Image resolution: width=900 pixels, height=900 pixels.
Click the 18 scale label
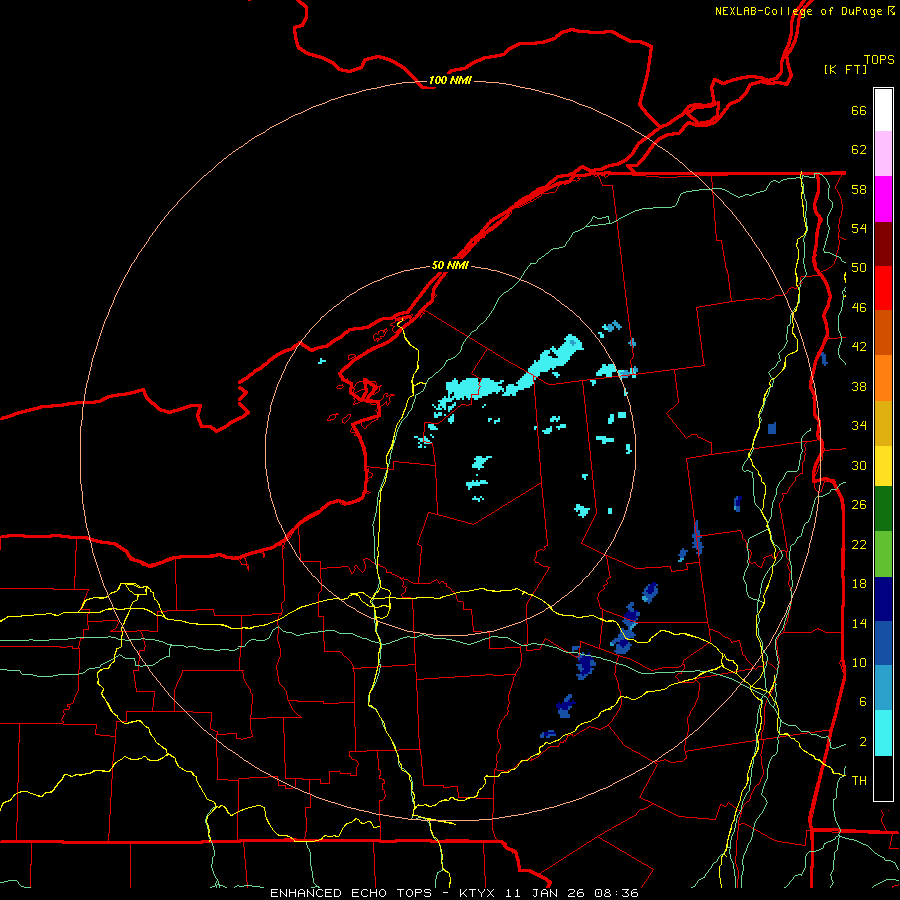point(859,583)
